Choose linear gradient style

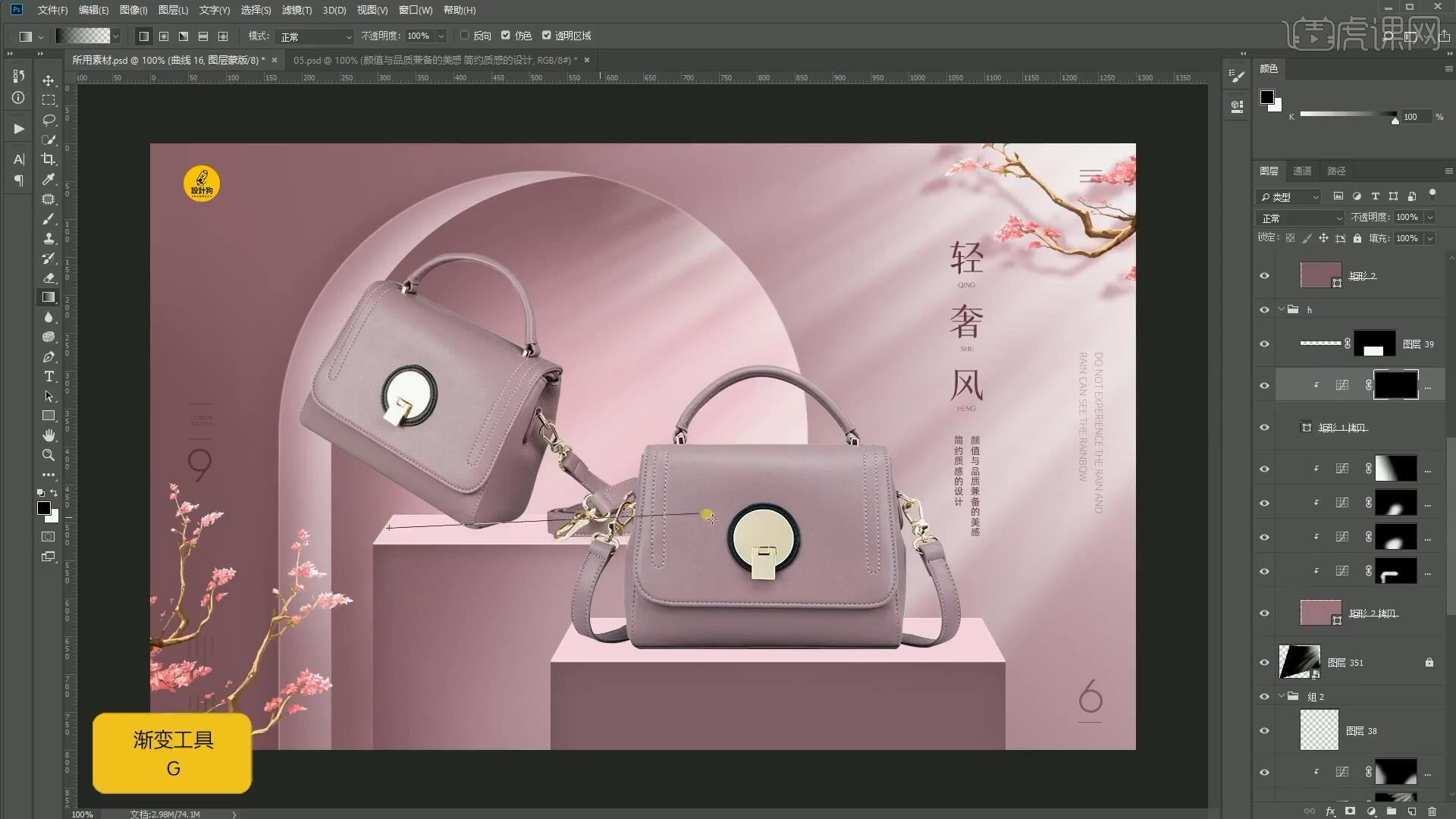click(x=143, y=36)
